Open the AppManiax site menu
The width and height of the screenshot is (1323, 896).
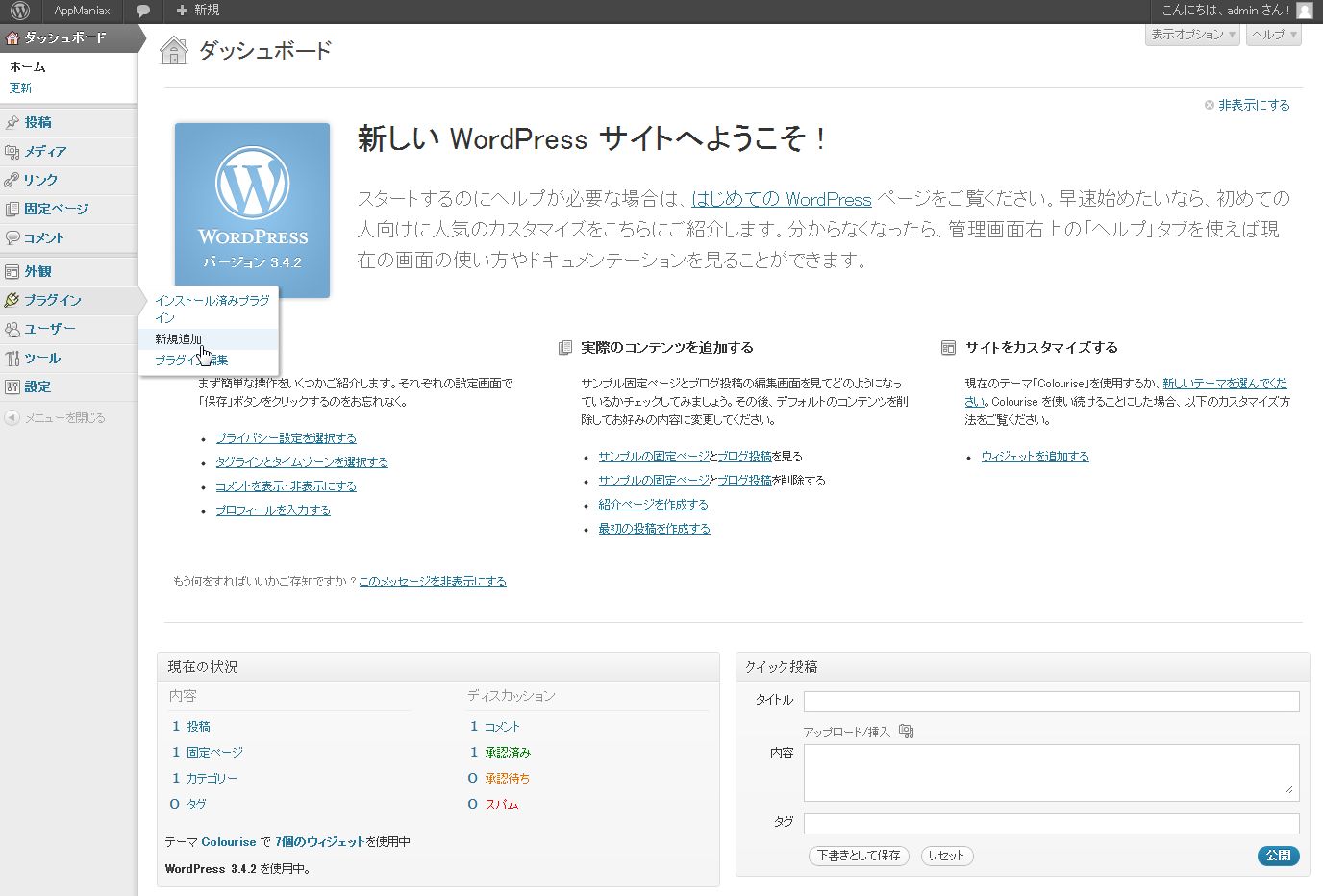click(x=82, y=11)
